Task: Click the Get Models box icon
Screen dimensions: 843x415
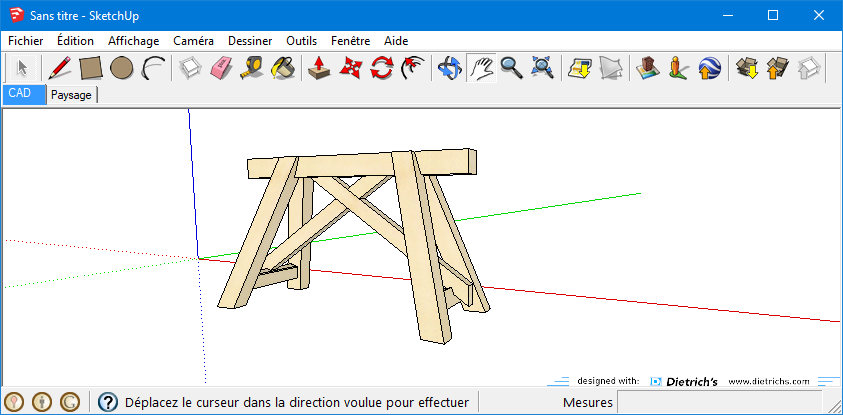Action: coord(746,68)
